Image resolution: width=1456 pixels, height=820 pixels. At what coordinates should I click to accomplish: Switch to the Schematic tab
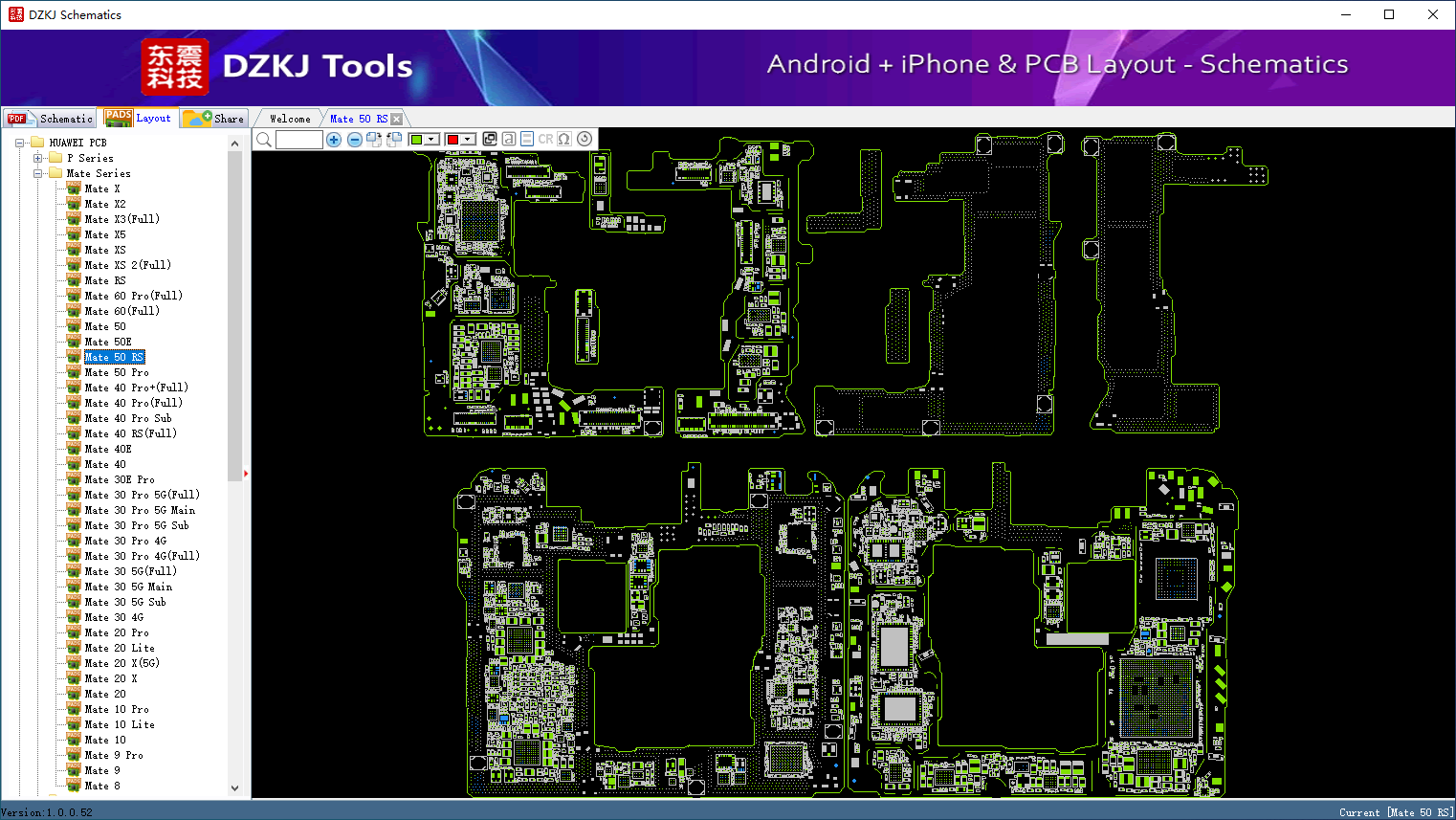point(50,119)
